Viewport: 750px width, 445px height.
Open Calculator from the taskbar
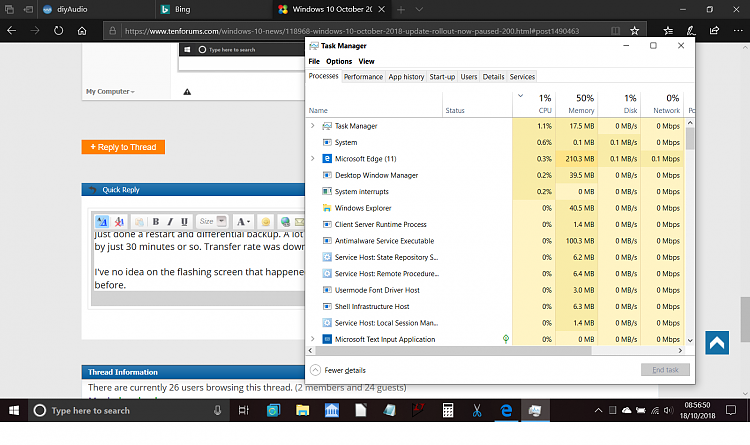(x=448, y=411)
